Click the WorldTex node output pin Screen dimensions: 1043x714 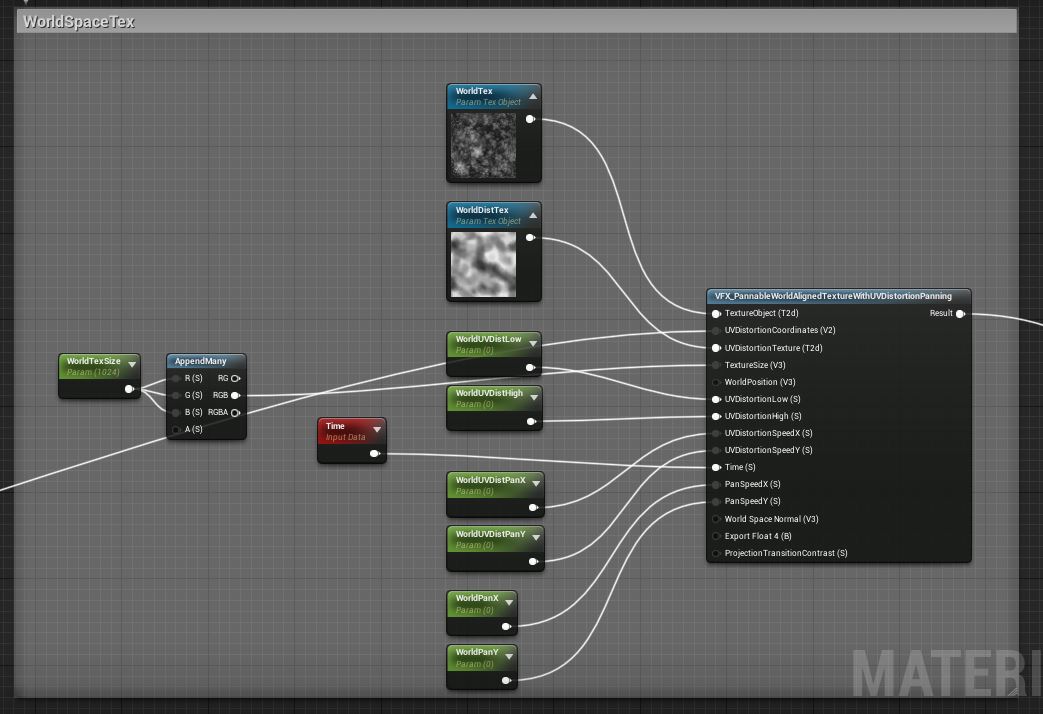530,119
